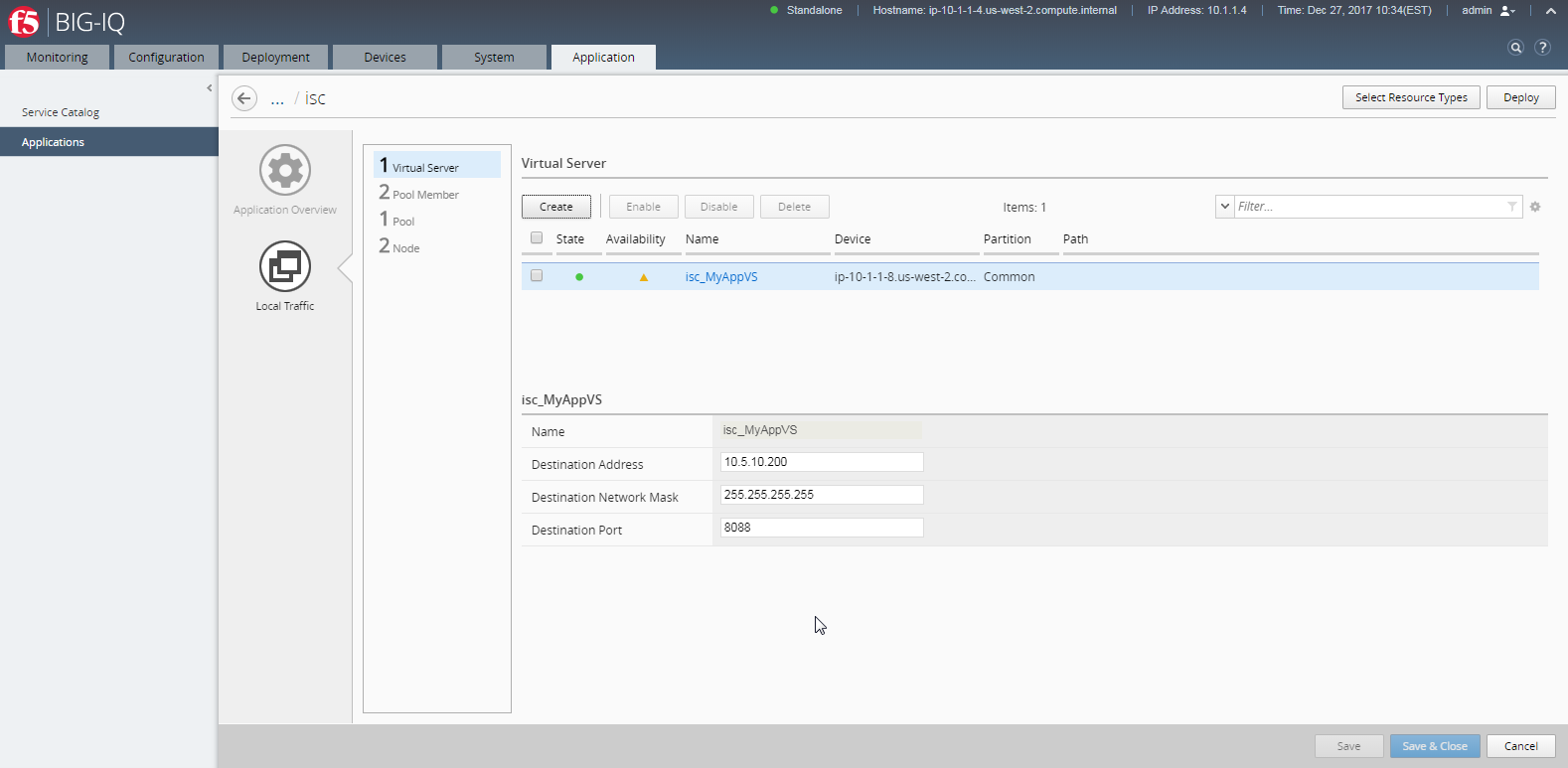Click the Destination Port input field
The height and width of the screenshot is (768, 1568).
pyautogui.click(x=821, y=528)
